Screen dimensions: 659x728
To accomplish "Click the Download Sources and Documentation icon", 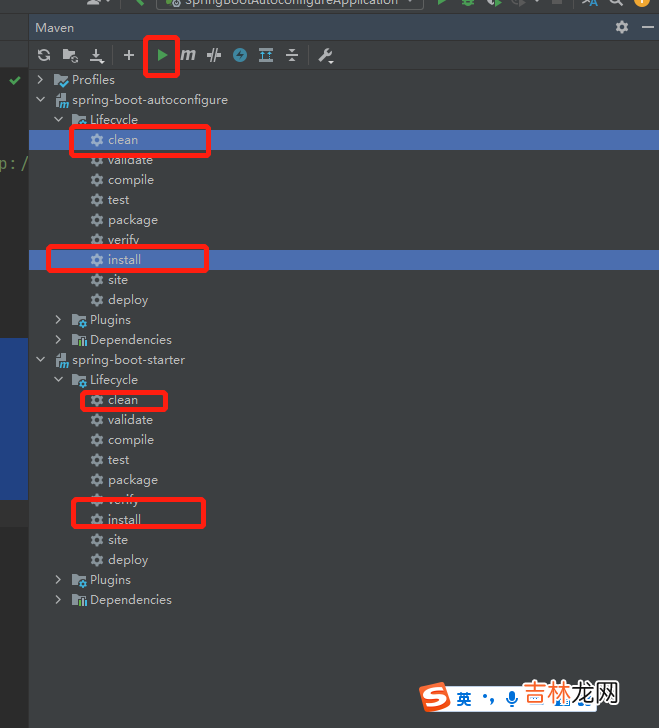I will click(96, 56).
